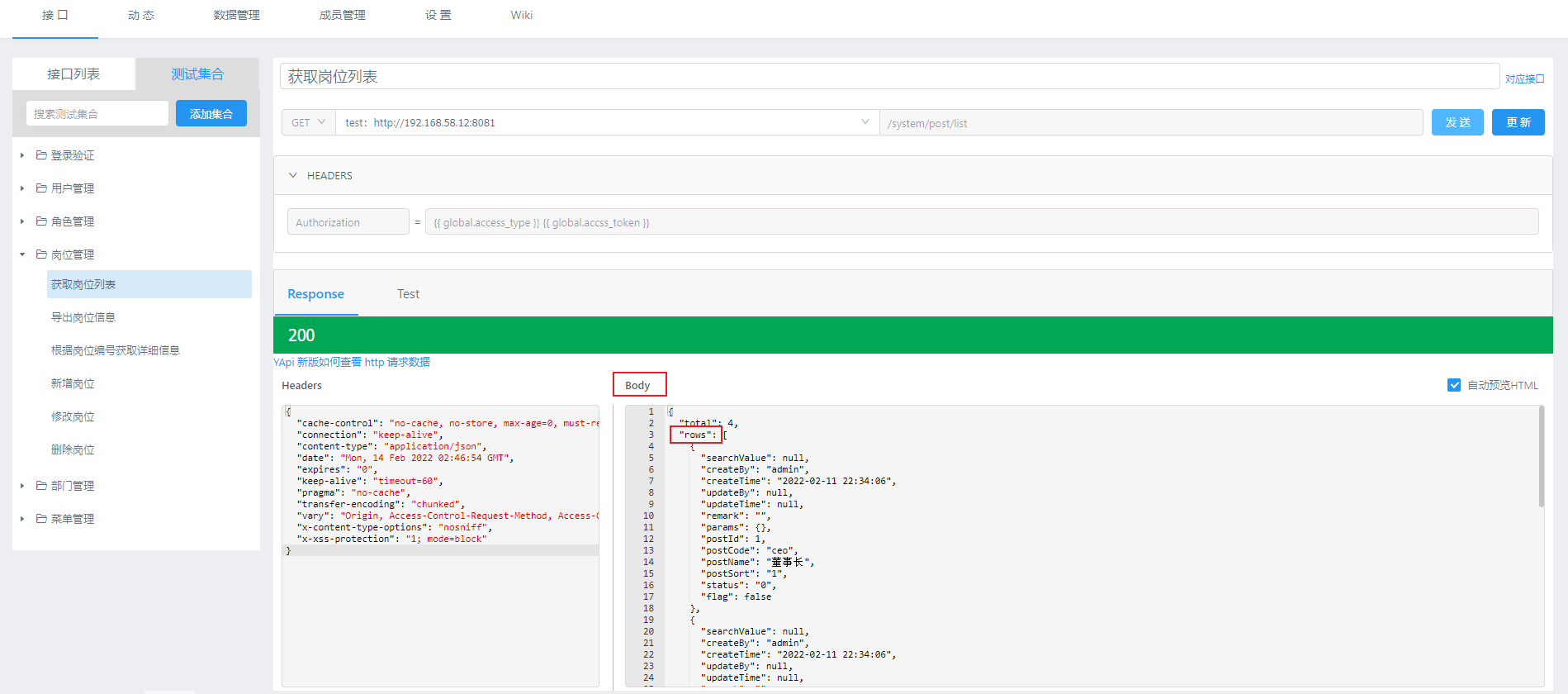
Task: Click the global.access_type header value field
Action: point(982,222)
